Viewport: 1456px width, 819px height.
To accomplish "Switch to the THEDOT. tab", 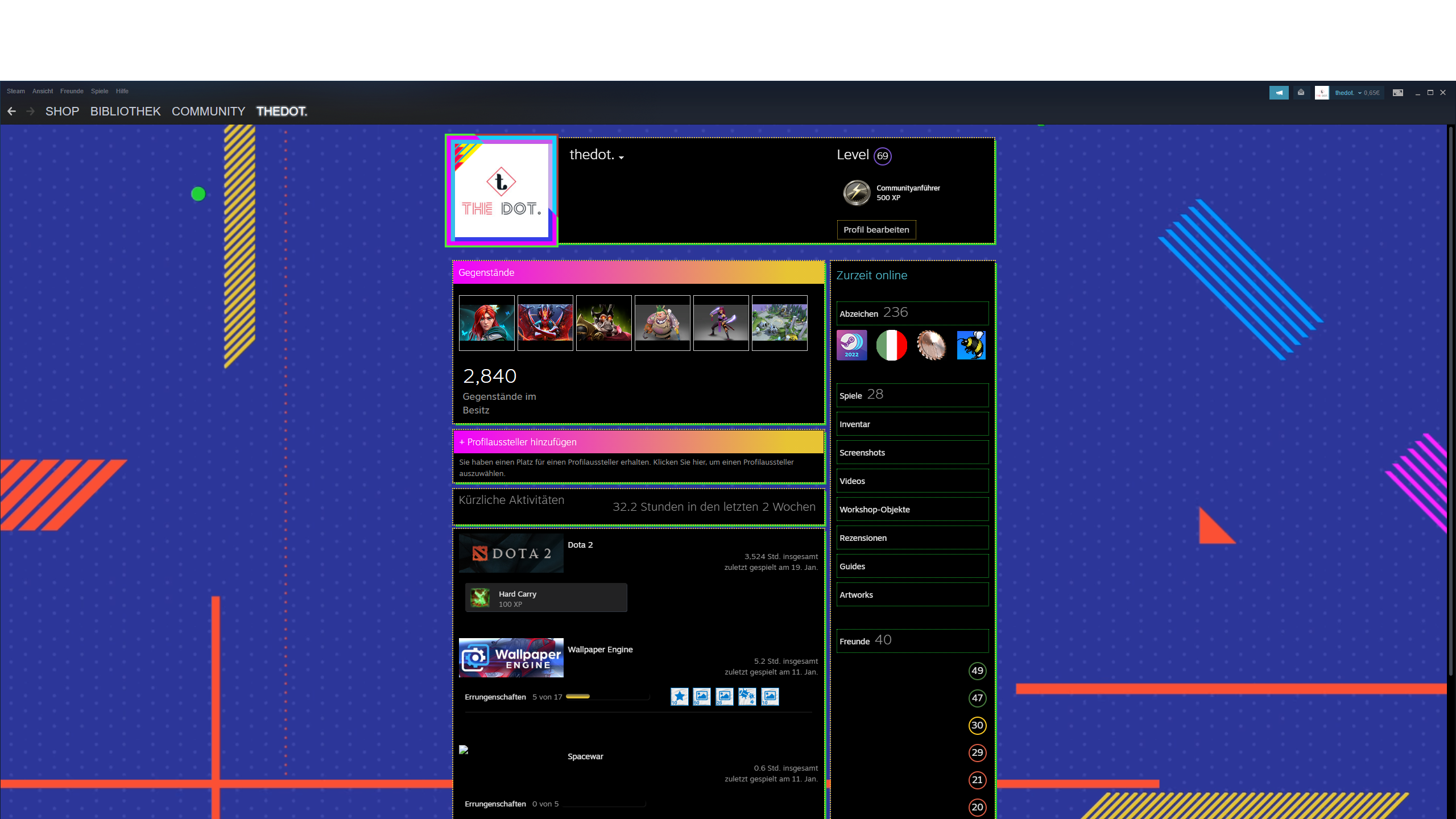I will tap(282, 111).
